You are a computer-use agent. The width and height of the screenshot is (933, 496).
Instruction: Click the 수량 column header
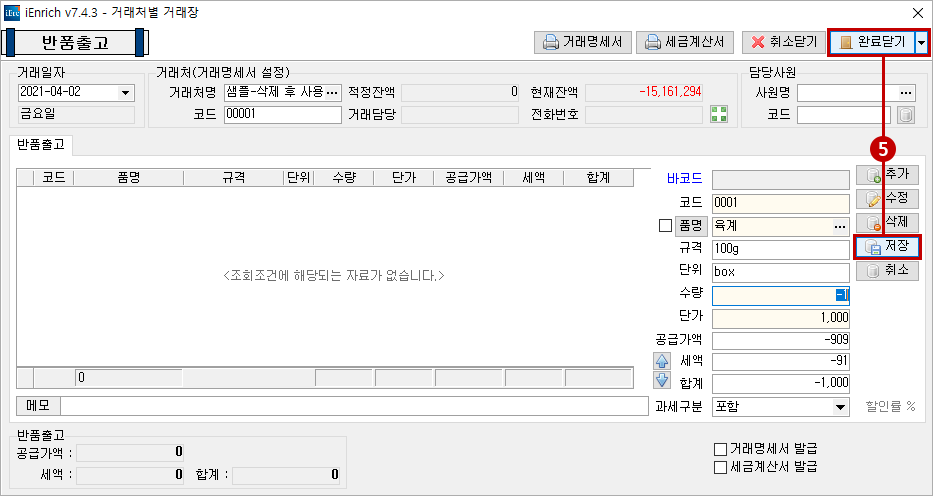click(x=343, y=178)
